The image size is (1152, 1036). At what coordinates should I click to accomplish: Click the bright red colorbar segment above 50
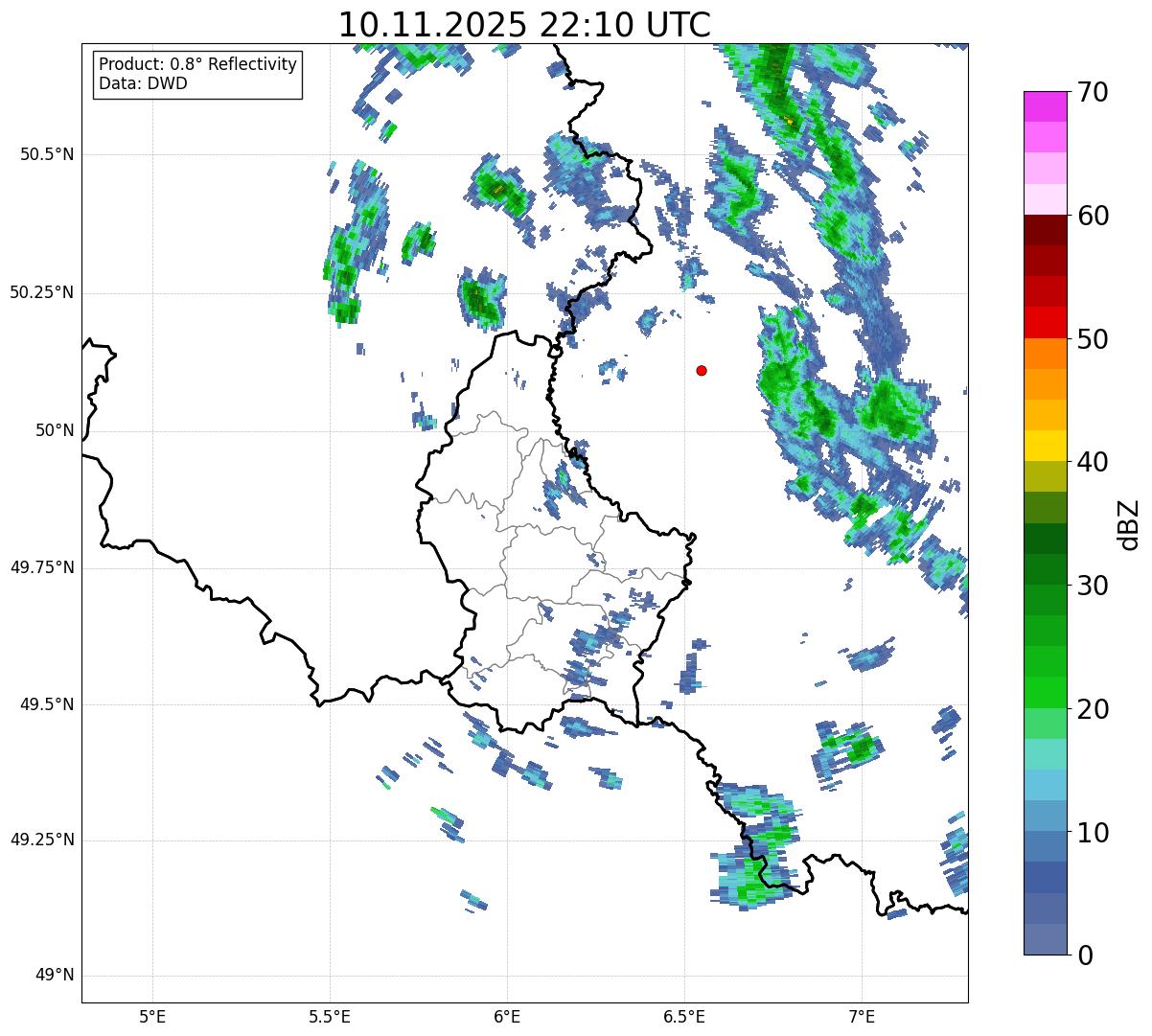pos(1046,323)
